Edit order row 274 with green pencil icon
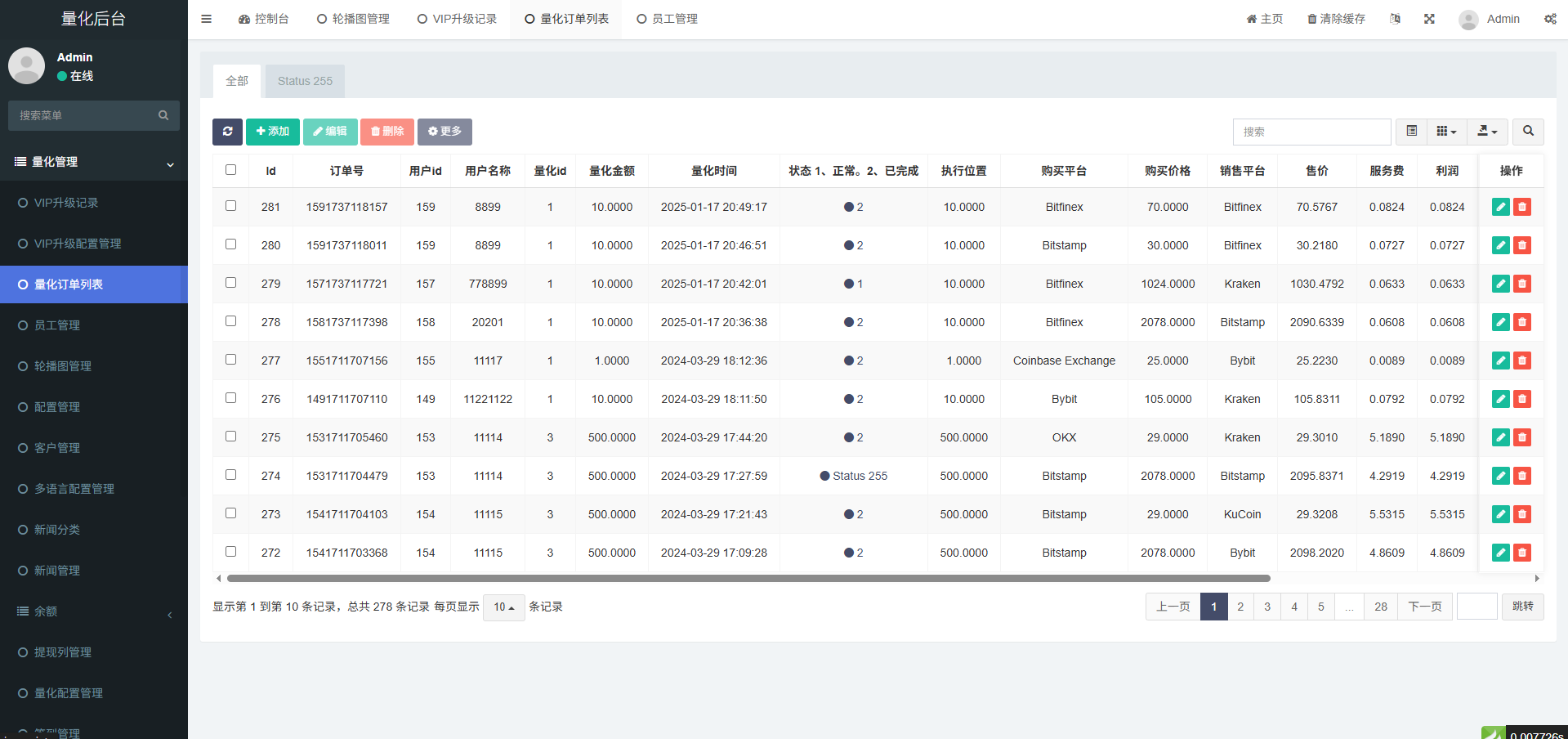 (1501, 476)
